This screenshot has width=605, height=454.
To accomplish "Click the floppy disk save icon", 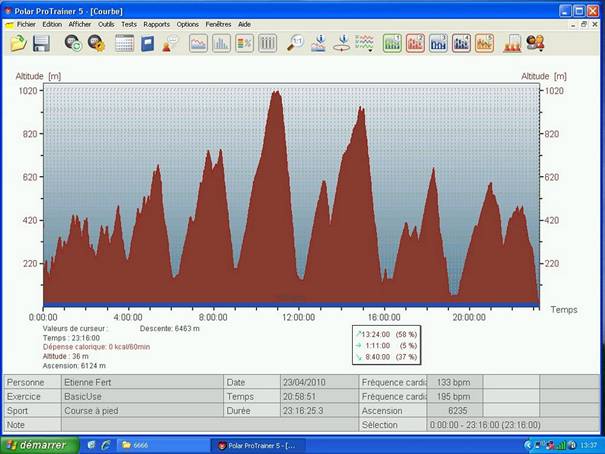I will (x=41, y=43).
